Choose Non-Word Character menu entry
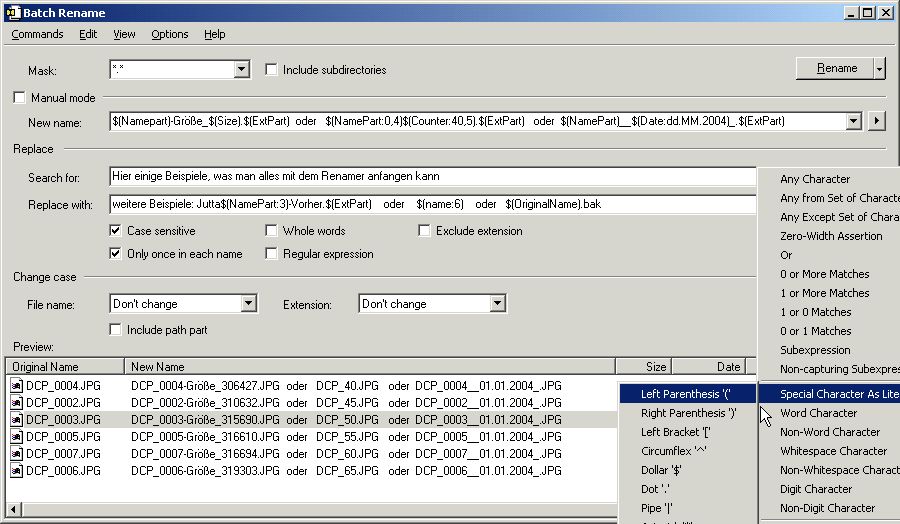This screenshot has width=900, height=524. pyautogui.click(x=829, y=432)
